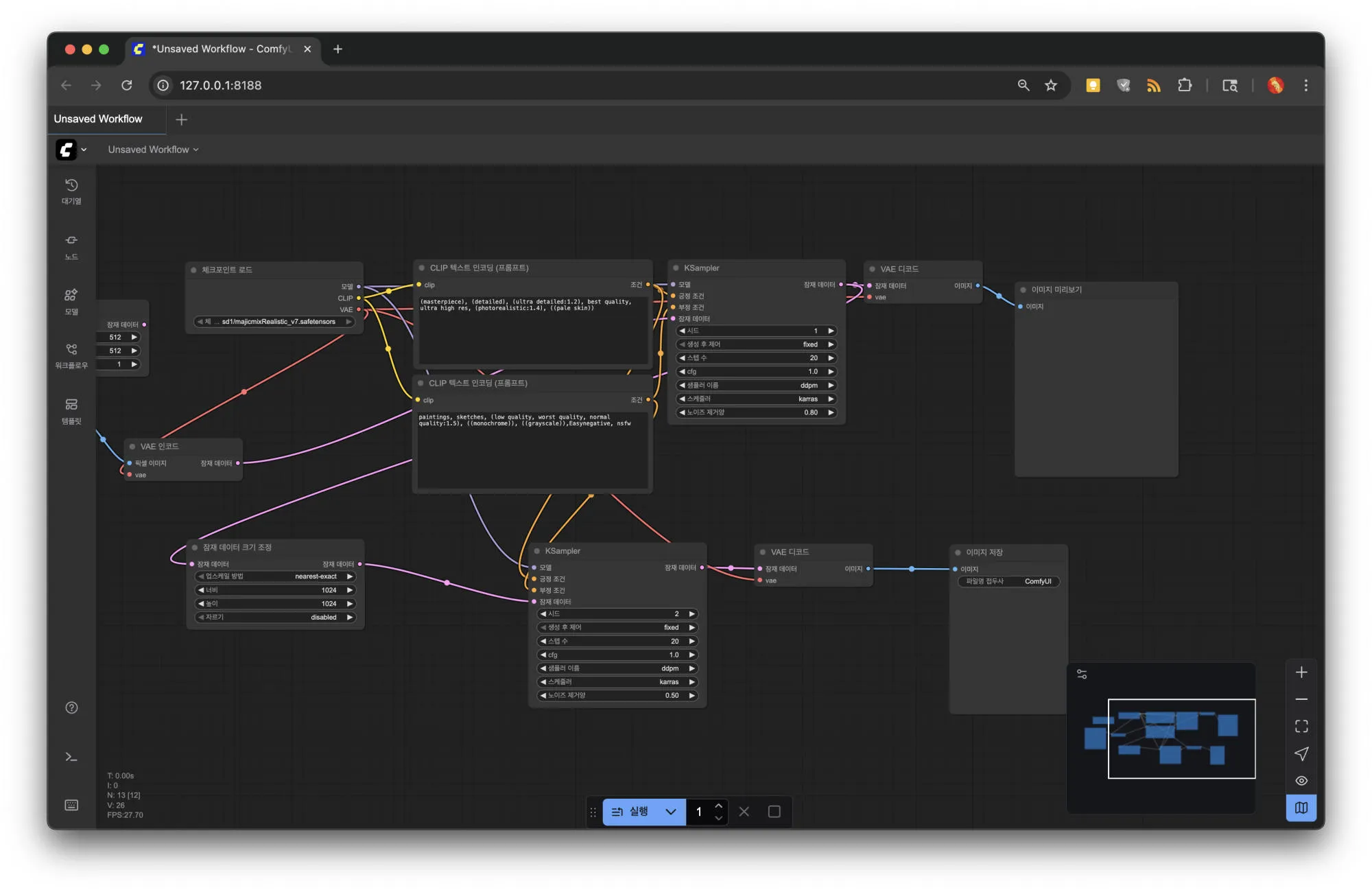This screenshot has height=892, width=1372.
Task: Increase the batch count stepper up arrow
Action: click(718, 806)
